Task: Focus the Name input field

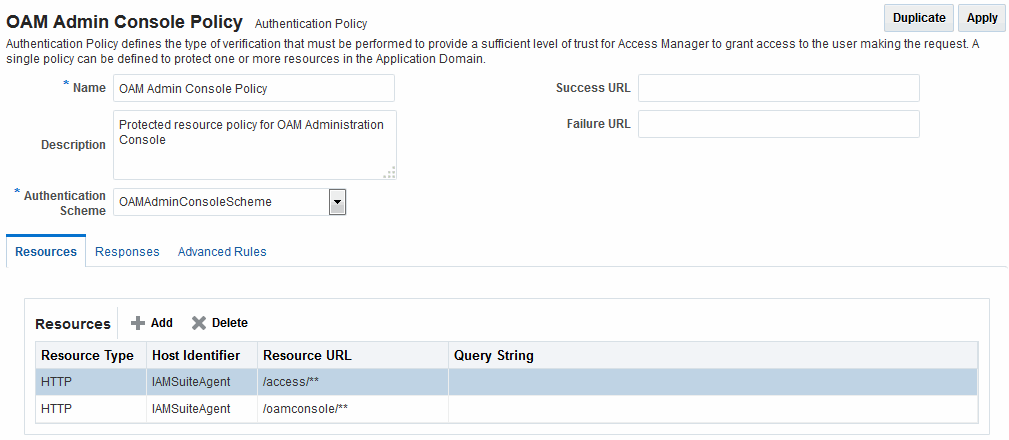Action: point(254,88)
